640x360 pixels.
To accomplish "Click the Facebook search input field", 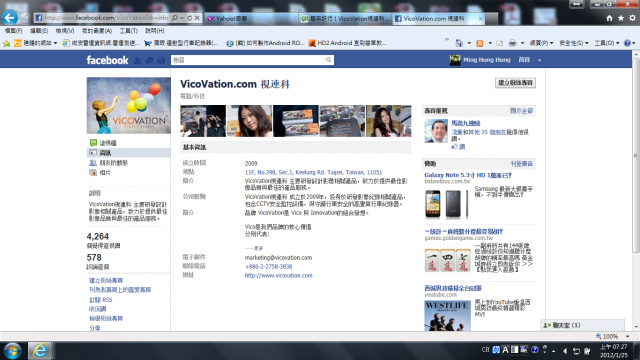I will click(247, 60).
